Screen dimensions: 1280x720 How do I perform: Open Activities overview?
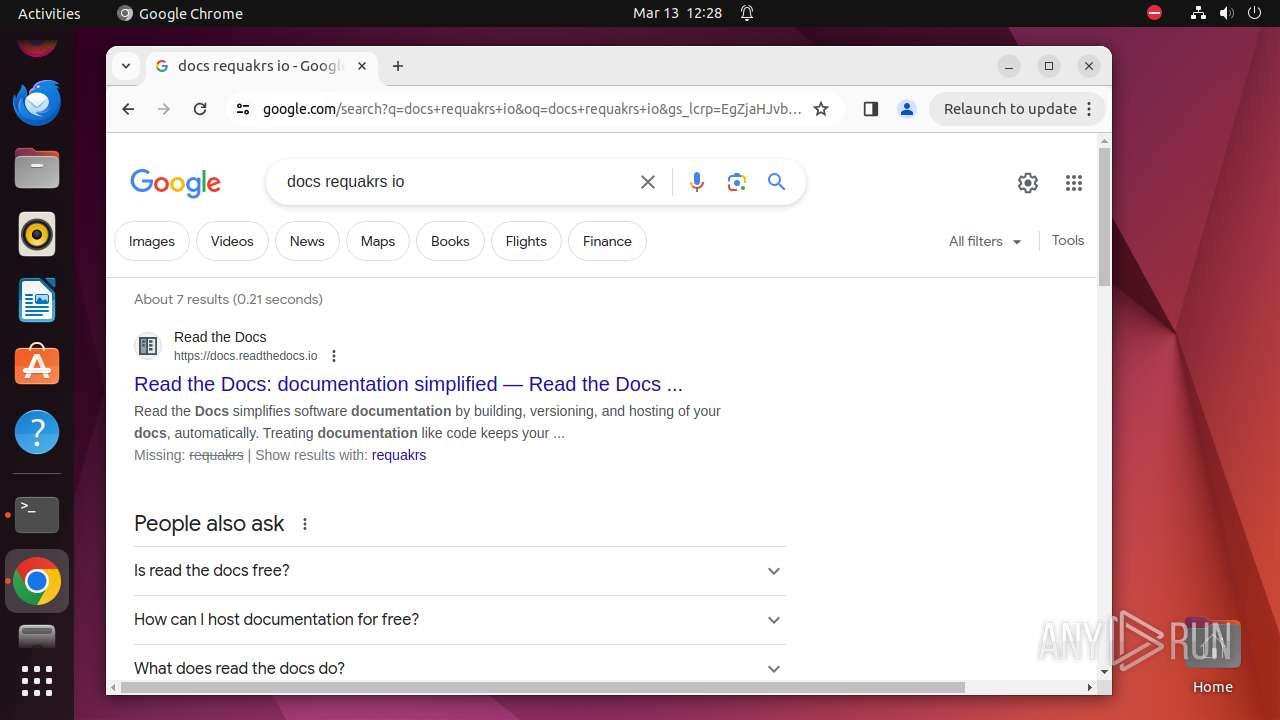click(49, 13)
